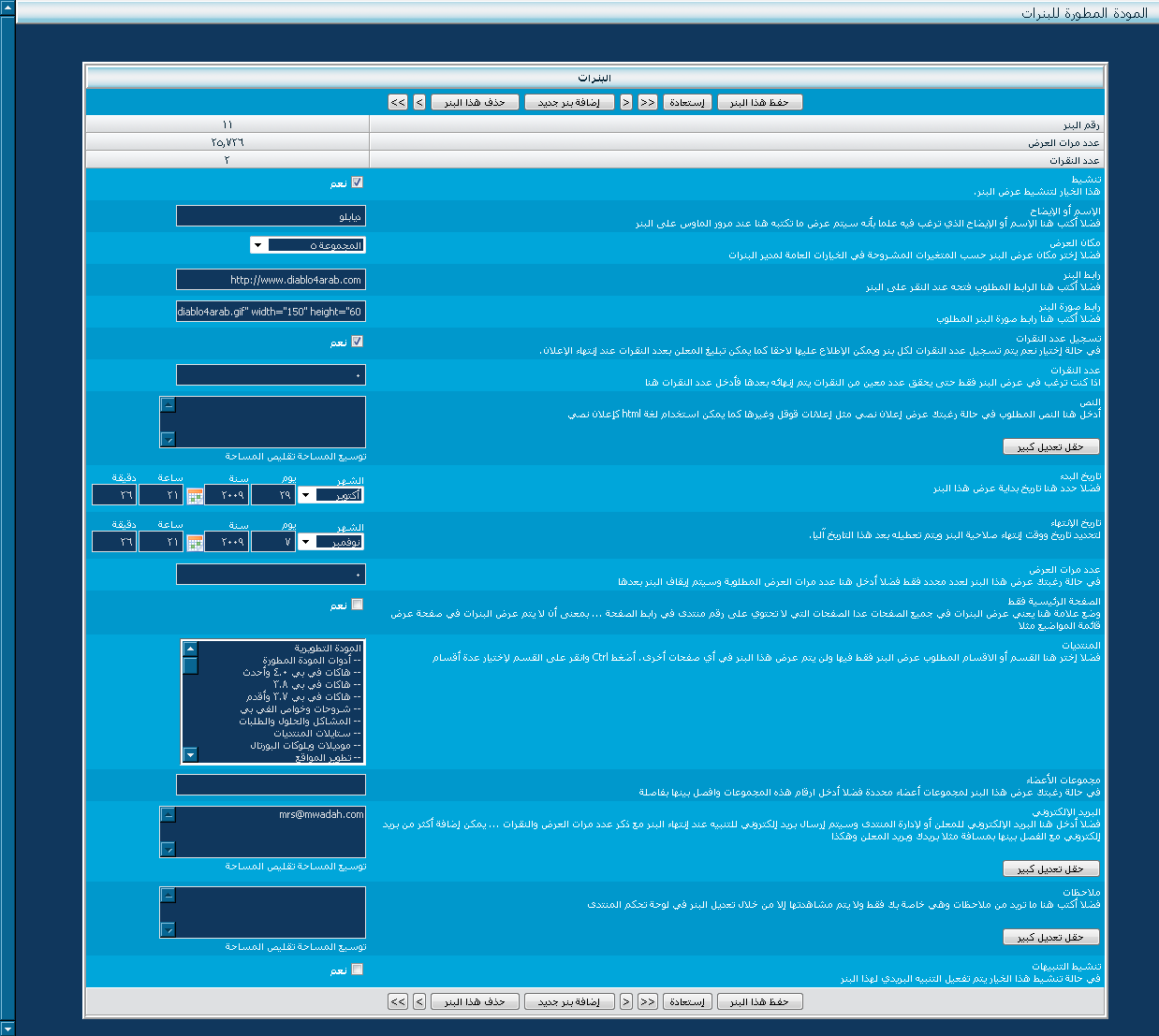Image resolution: width=1159 pixels, height=1036 pixels.
Task: Open the end date calendar picker icon
Action: (x=195, y=542)
